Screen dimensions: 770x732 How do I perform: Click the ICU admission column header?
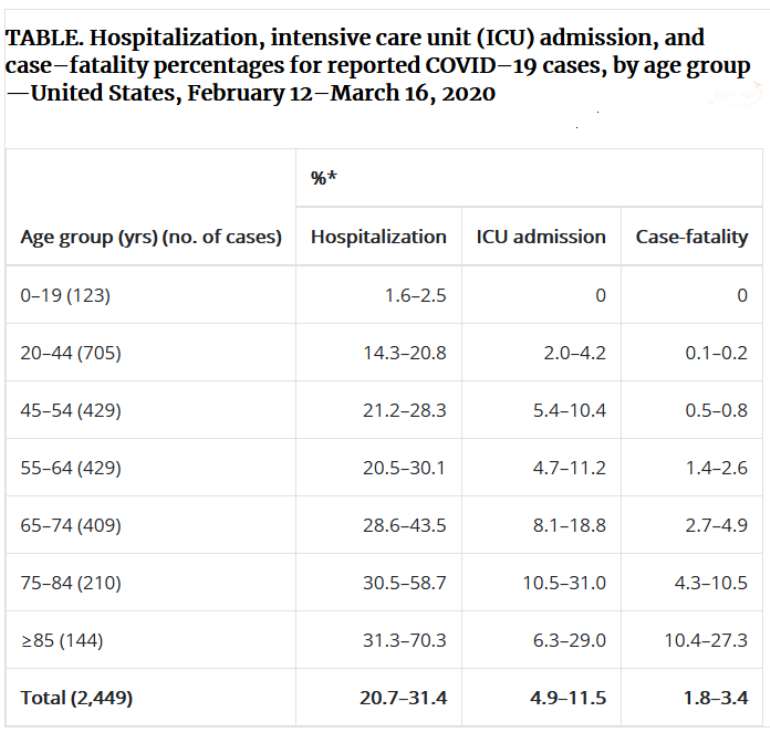tap(541, 237)
